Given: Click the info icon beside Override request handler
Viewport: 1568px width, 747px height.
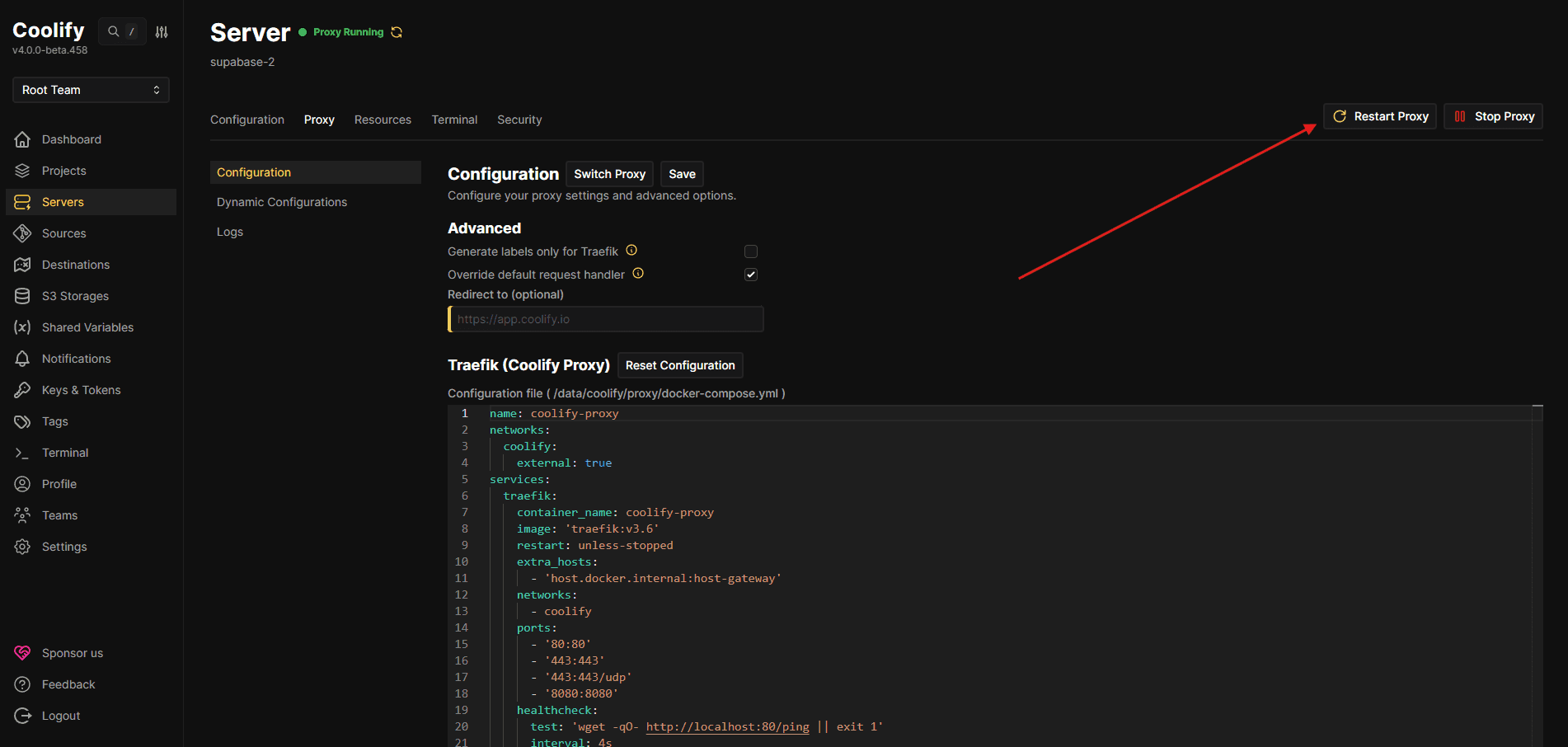Looking at the screenshot, I should click(638, 274).
